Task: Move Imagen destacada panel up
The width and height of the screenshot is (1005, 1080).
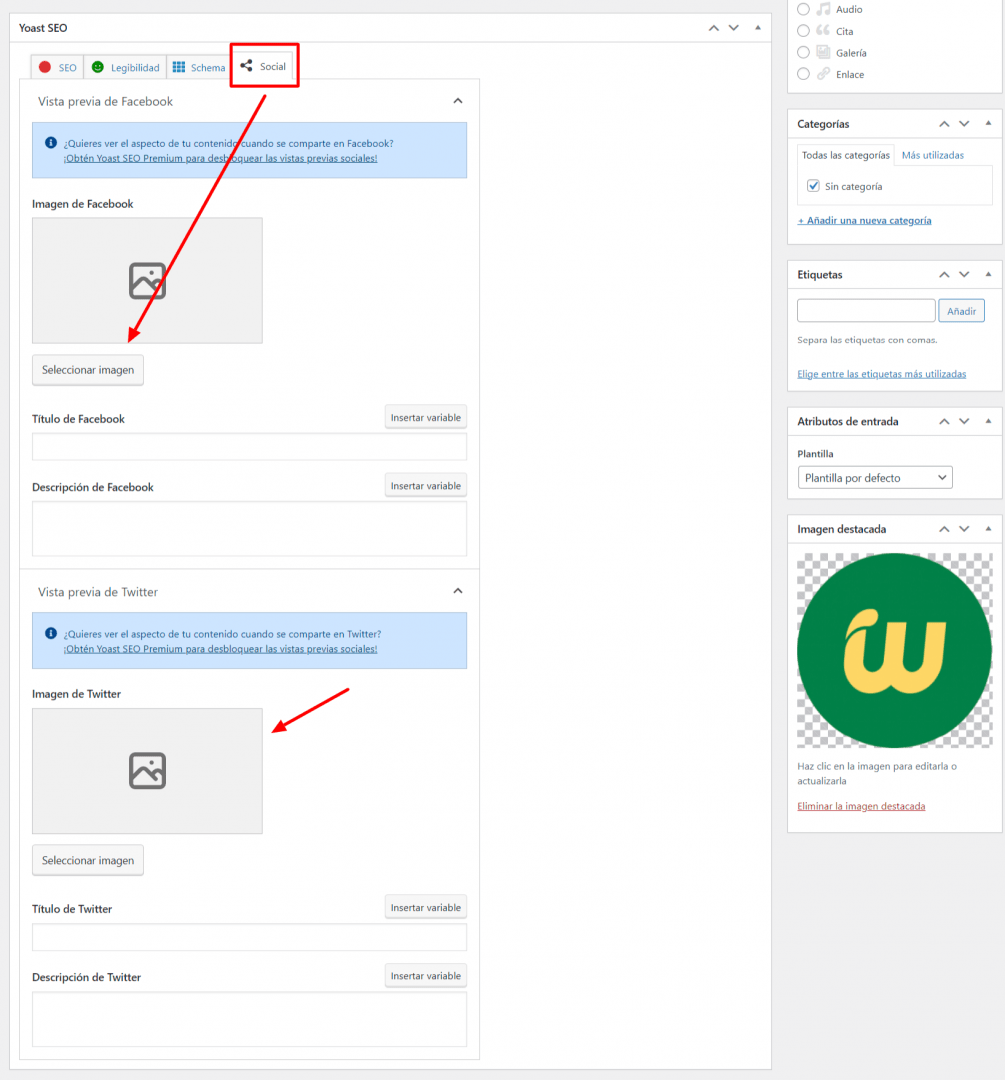Action: point(944,529)
